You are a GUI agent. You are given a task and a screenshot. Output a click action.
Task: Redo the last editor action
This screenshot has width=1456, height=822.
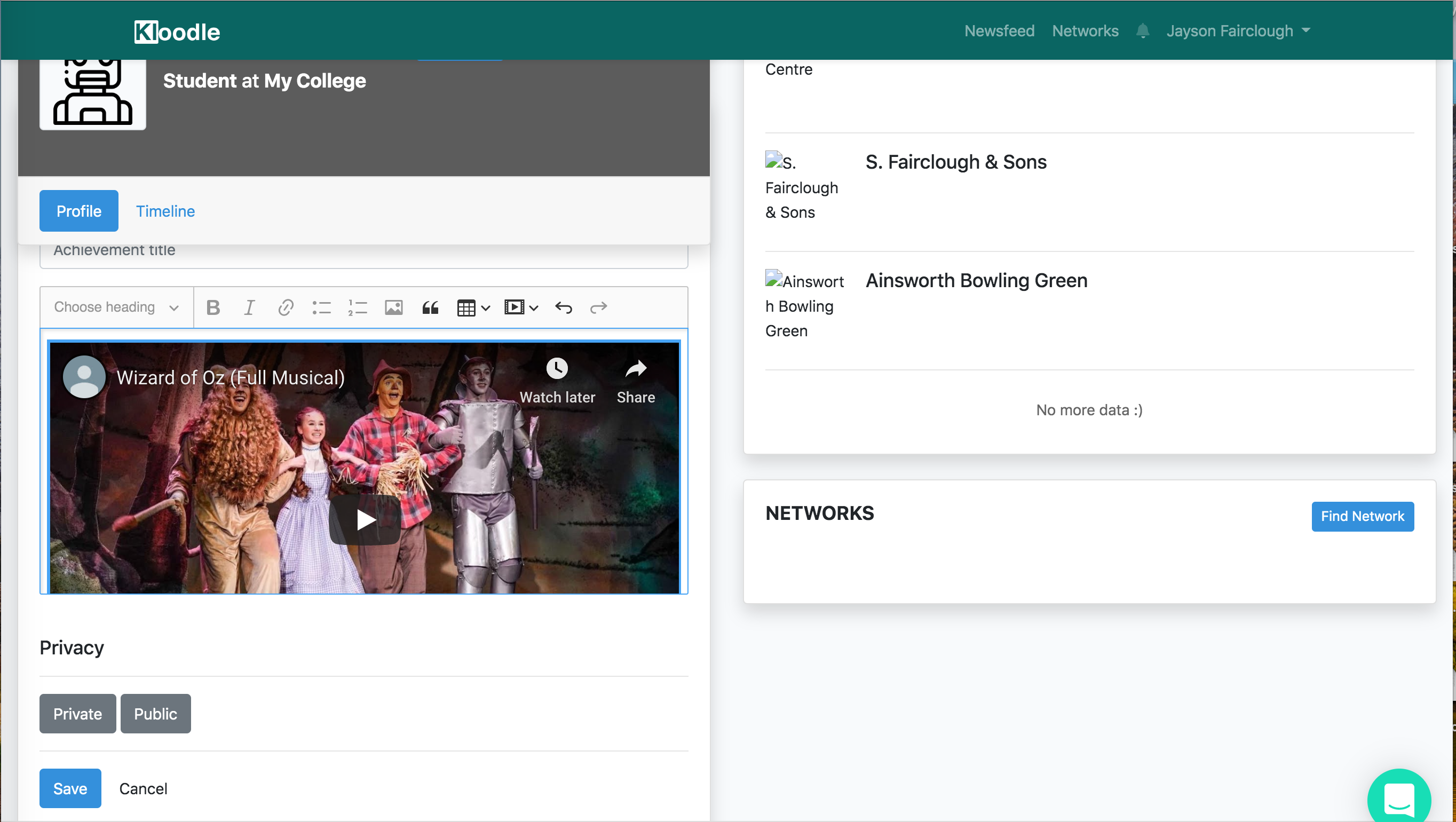click(598, 307)
